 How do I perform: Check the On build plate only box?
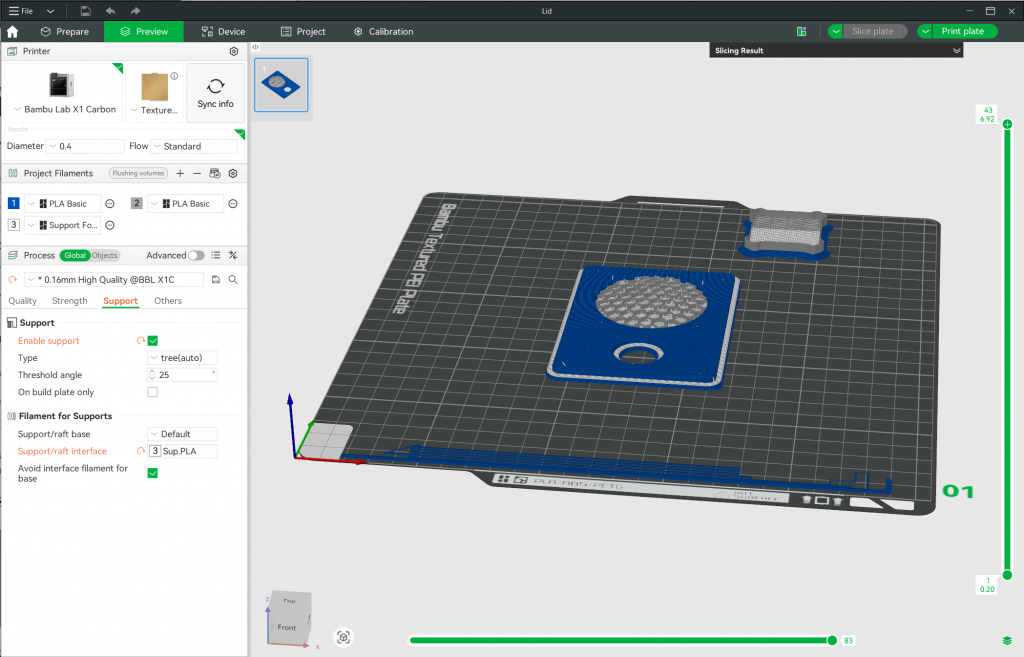pos(153,392)
